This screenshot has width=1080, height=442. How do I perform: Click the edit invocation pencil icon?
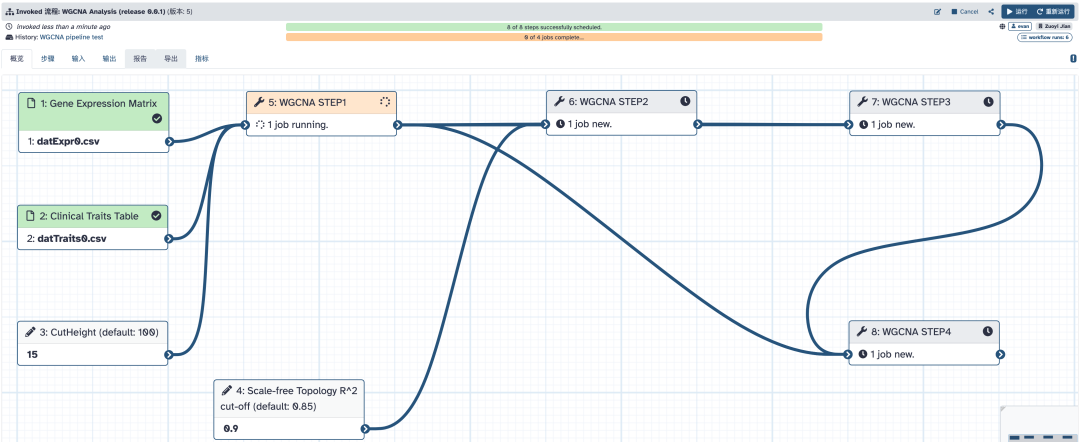pos(937,12)
